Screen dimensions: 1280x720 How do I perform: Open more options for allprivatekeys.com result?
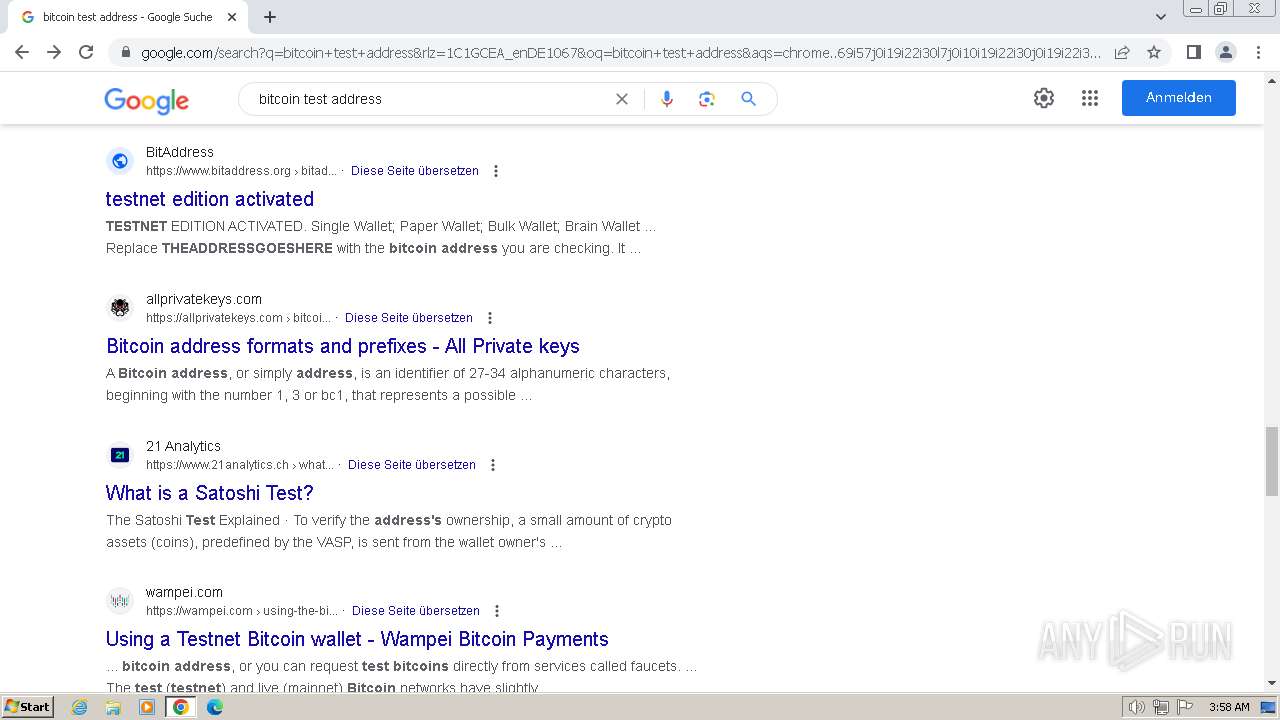click(490, 318)
